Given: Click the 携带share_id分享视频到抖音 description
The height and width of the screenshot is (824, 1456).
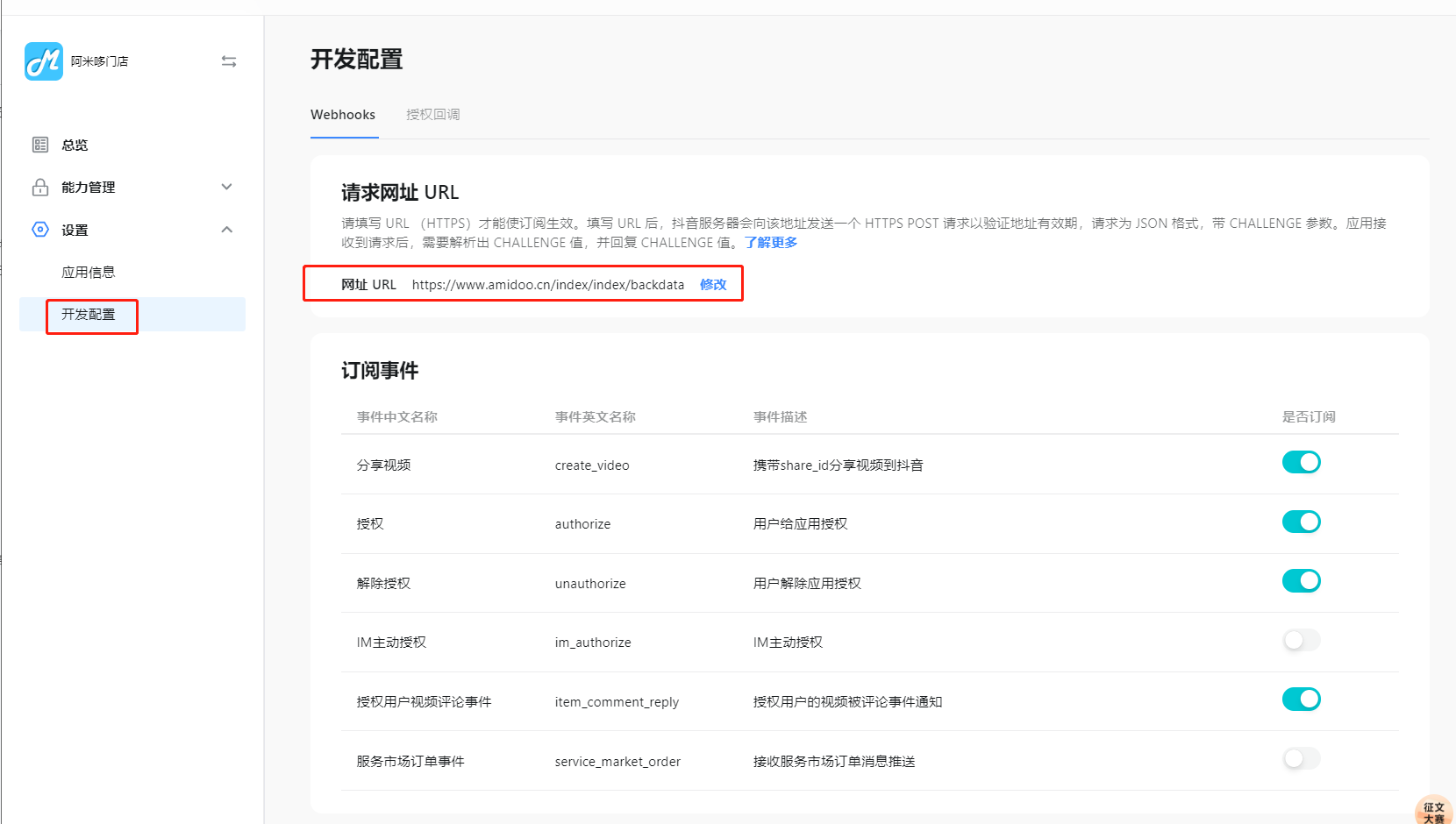Looking at the screenshot, I should pos(839,465).
